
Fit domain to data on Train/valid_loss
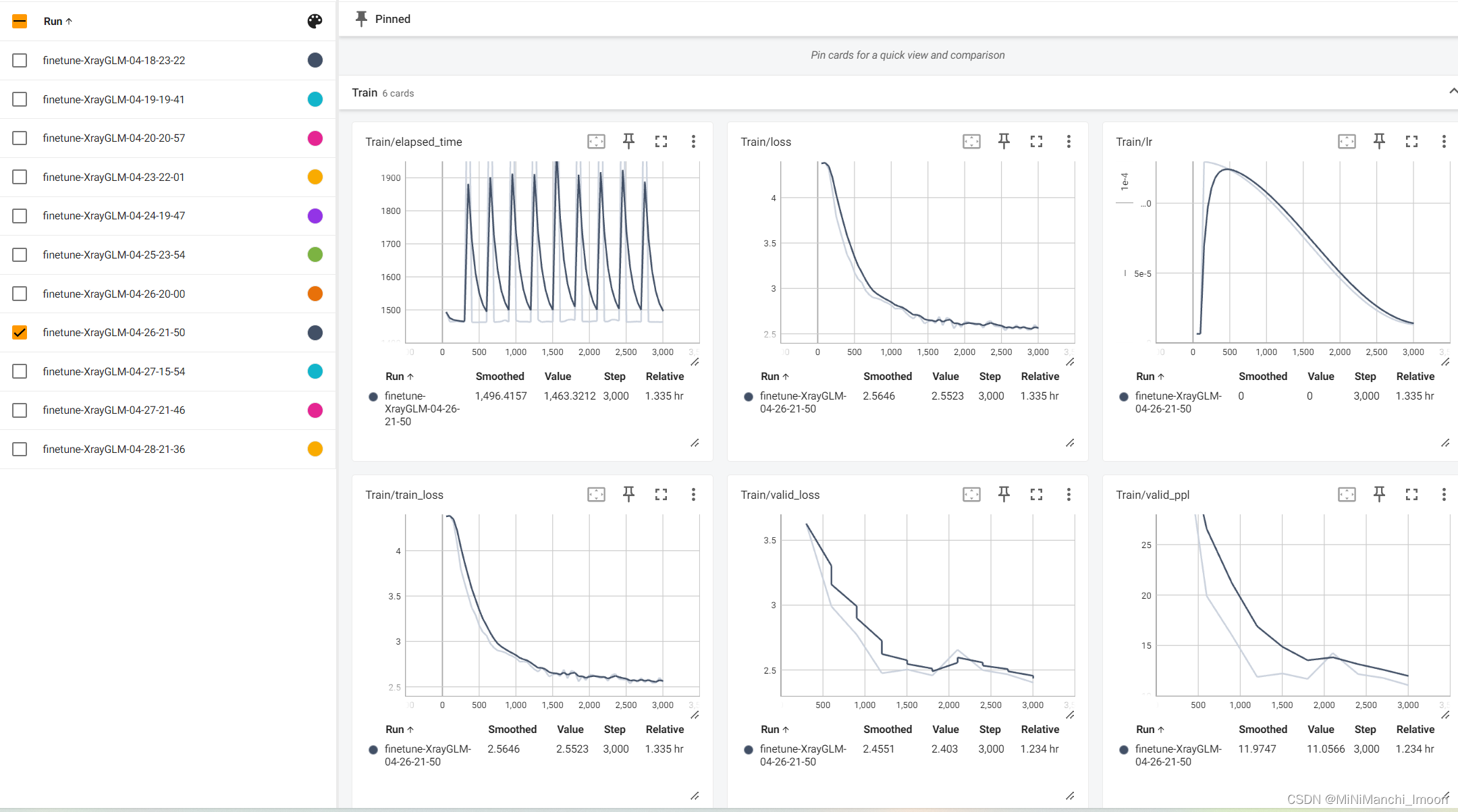click(x=971, y=494)
